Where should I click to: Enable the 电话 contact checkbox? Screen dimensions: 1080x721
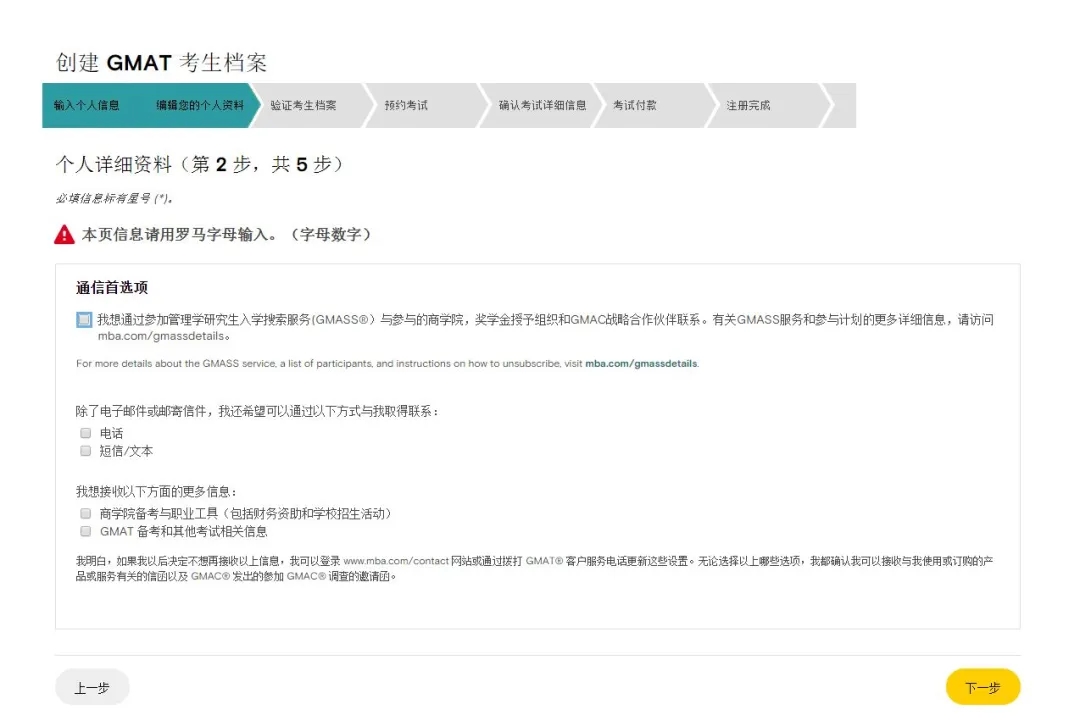85,433
